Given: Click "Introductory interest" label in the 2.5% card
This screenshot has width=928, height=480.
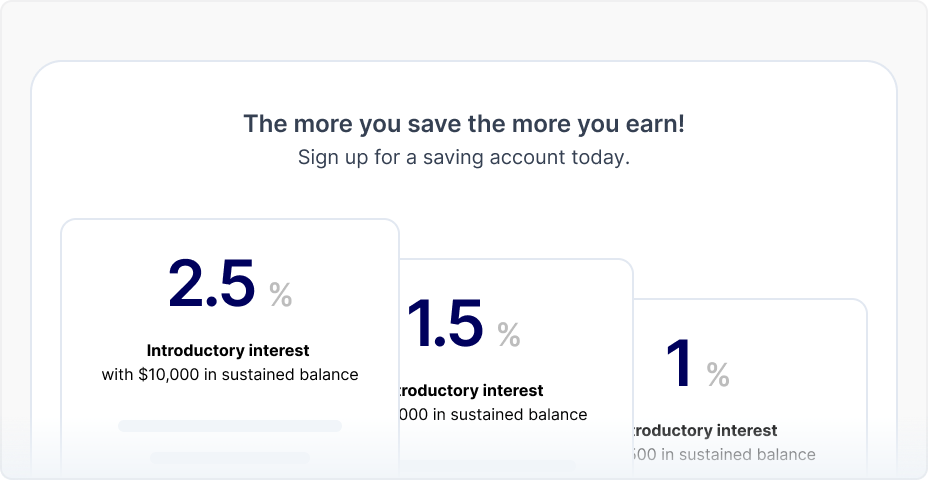Looking at the screenshot, I should coord(228,351).
